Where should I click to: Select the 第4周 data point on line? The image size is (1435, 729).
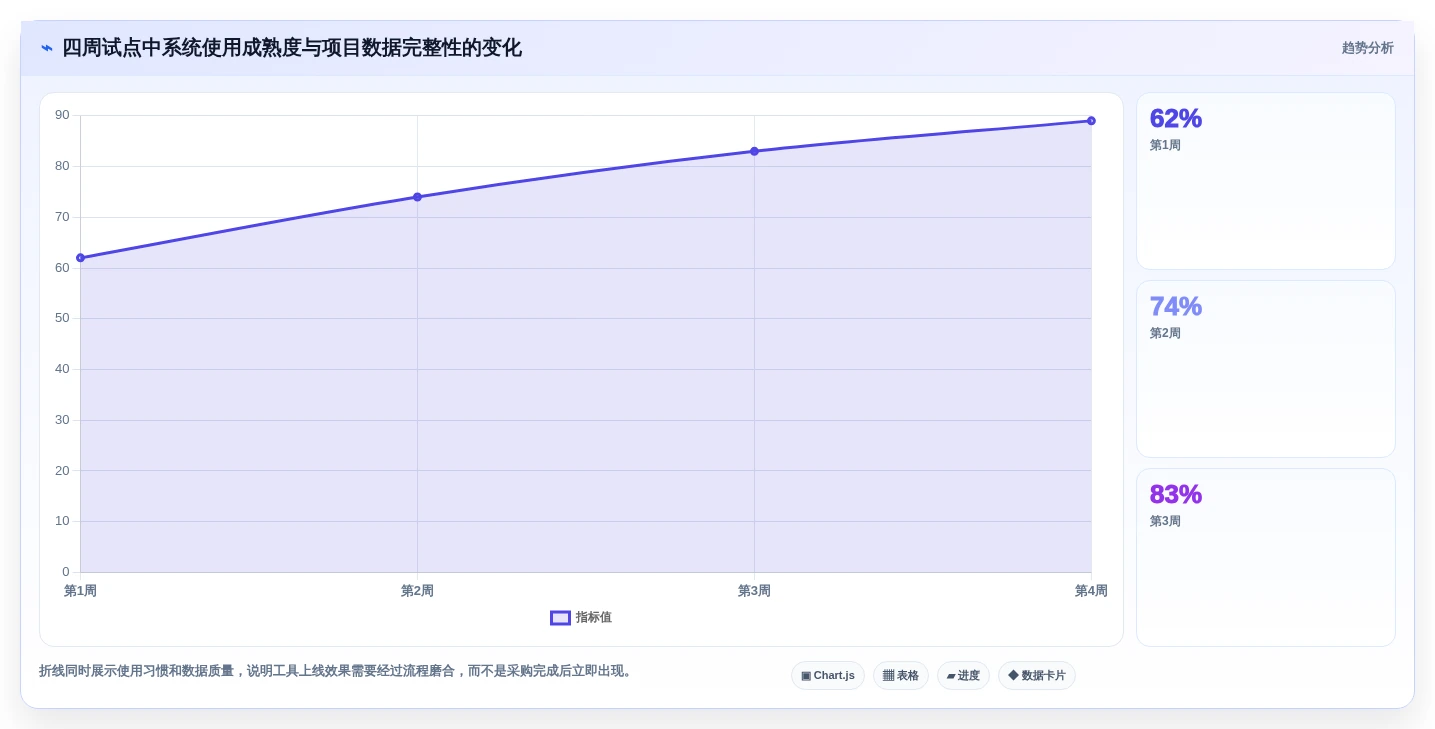point(1091,121)
